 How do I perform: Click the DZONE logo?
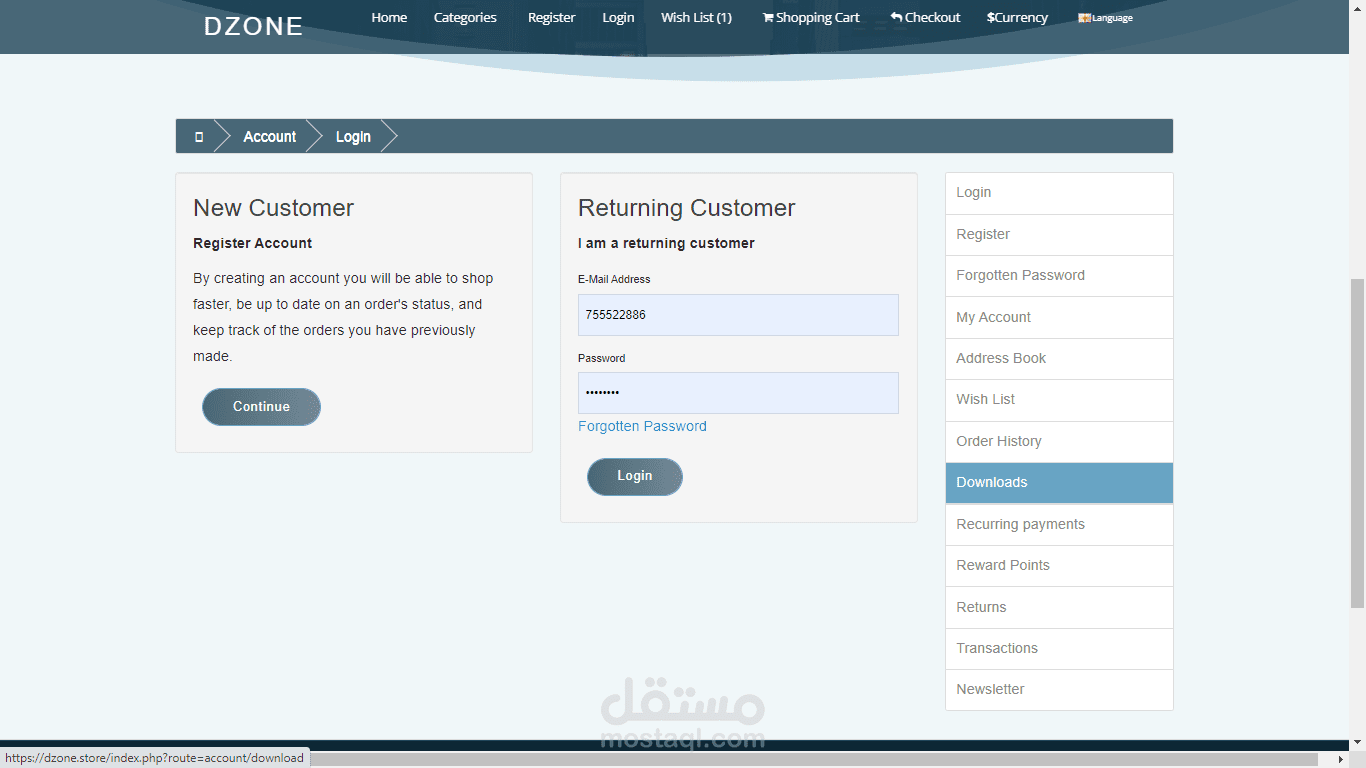pos(253,26)
